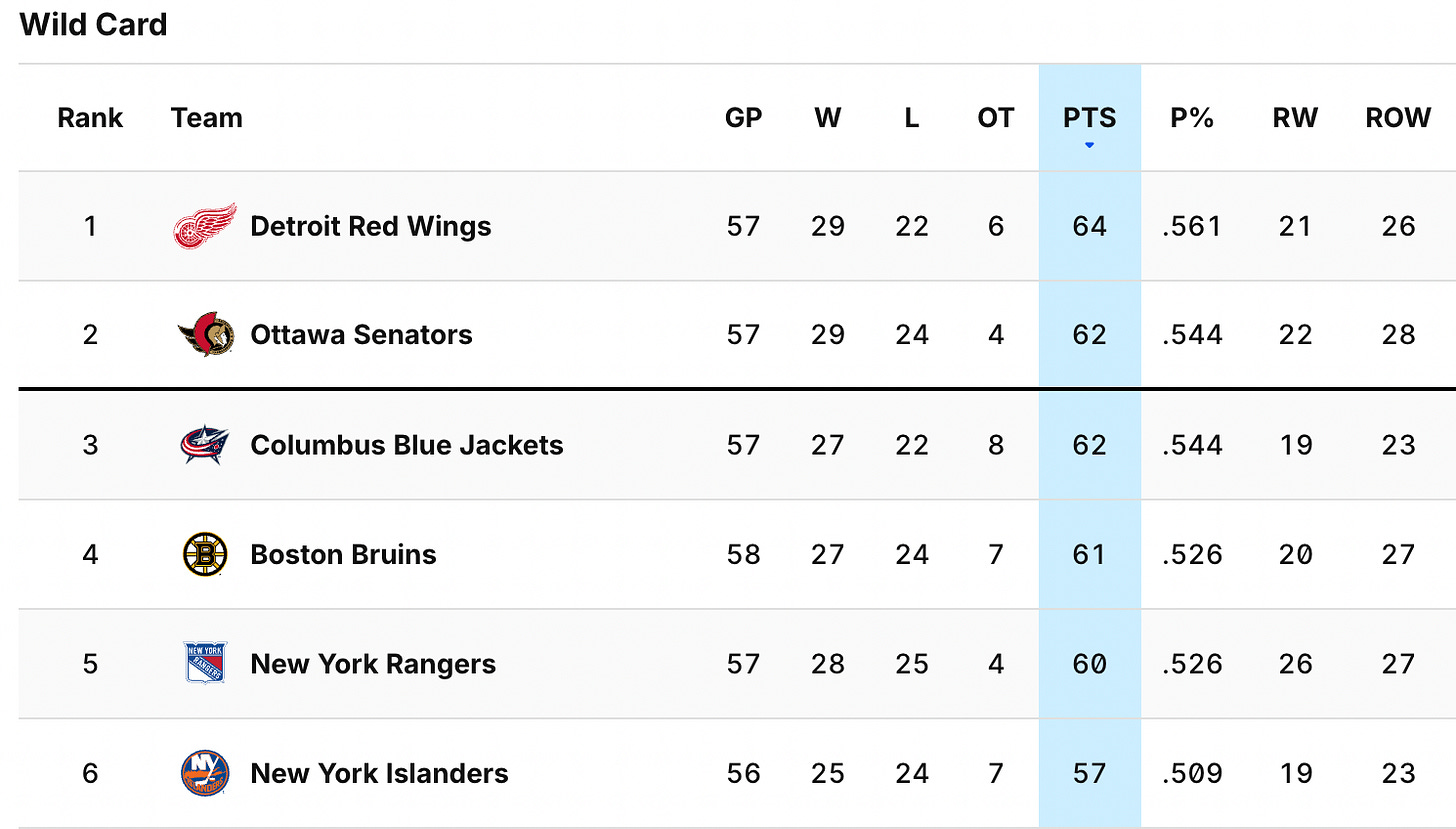Image resolution: width=1456 pixels, height=829 pixels.
Task: Open the New York Islanders team link
Action: click(379, 773)
